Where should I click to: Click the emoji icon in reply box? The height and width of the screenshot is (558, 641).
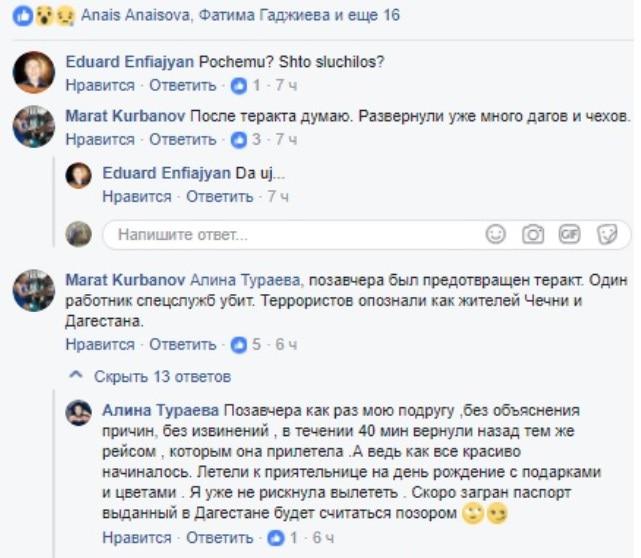tap(495, 235)
